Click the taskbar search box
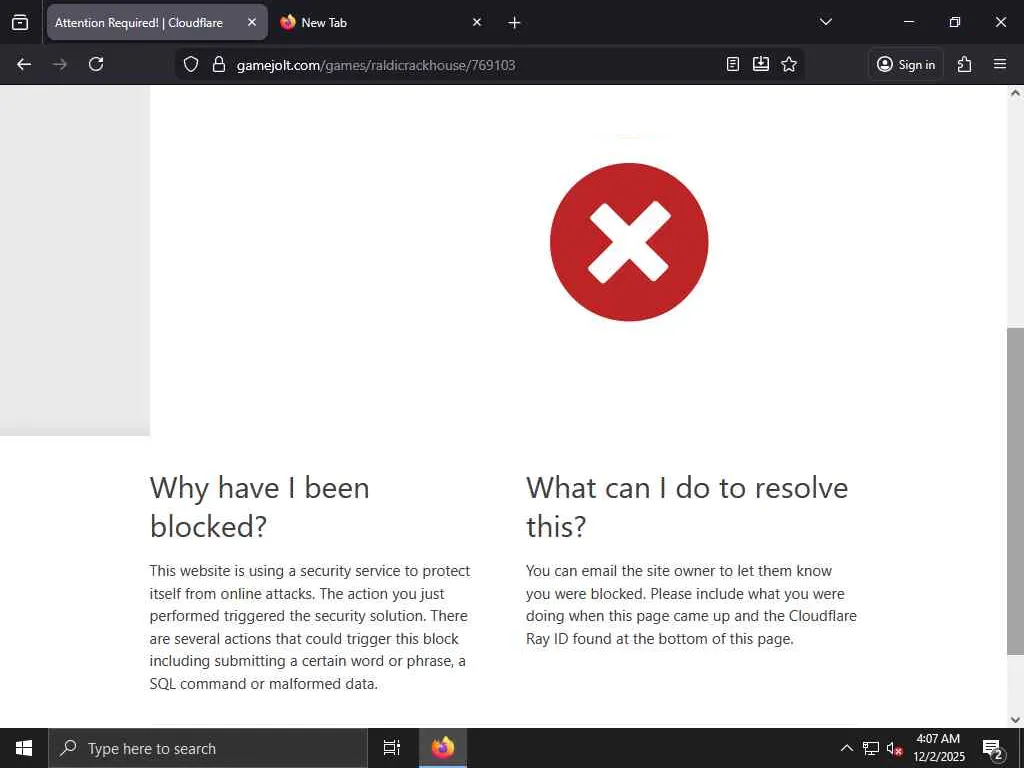The width and height of the screenshot is (1024, 768). pyautogui.click(x=208, y=748)
